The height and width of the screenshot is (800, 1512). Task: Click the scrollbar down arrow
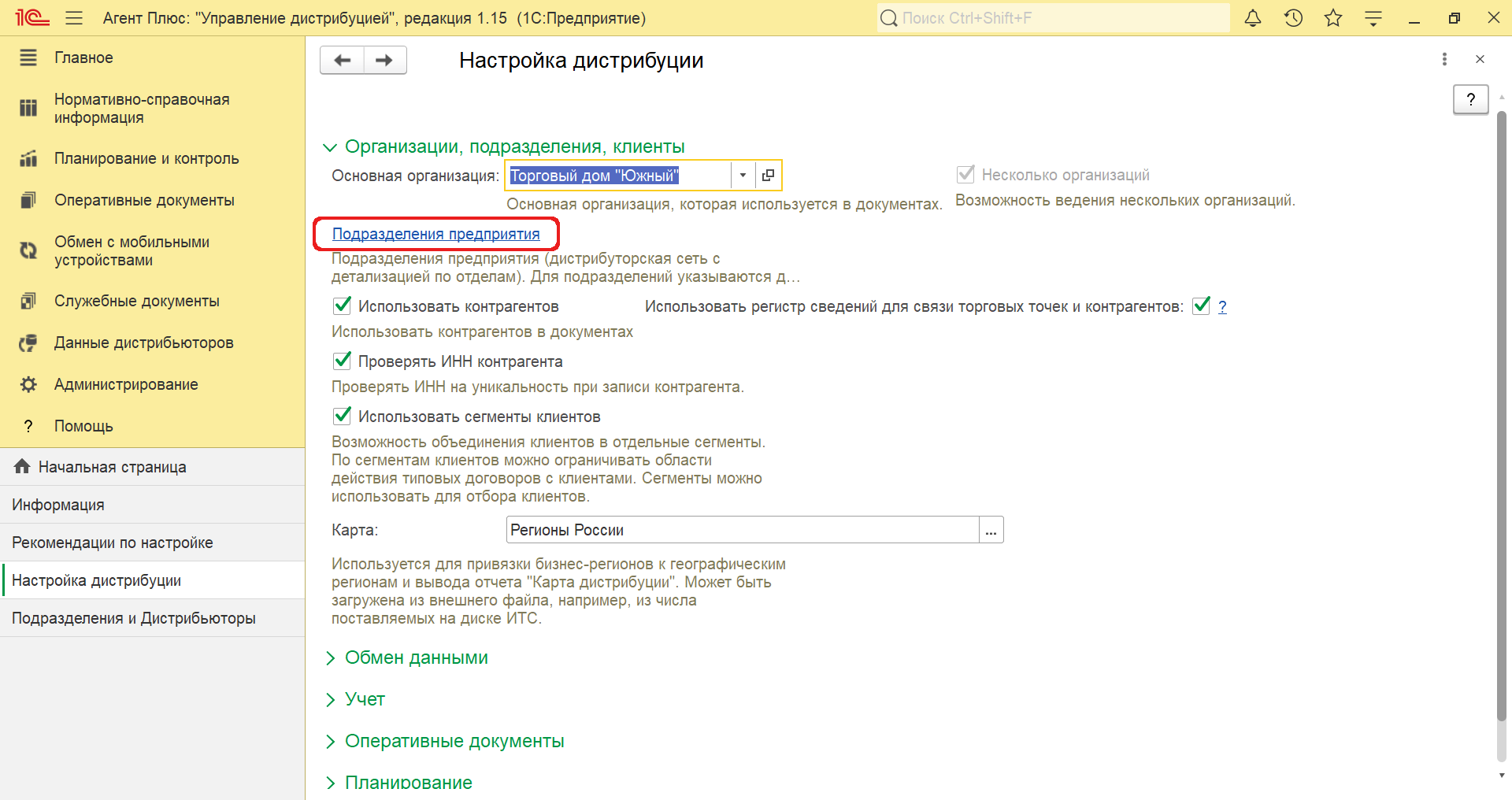1502,775
